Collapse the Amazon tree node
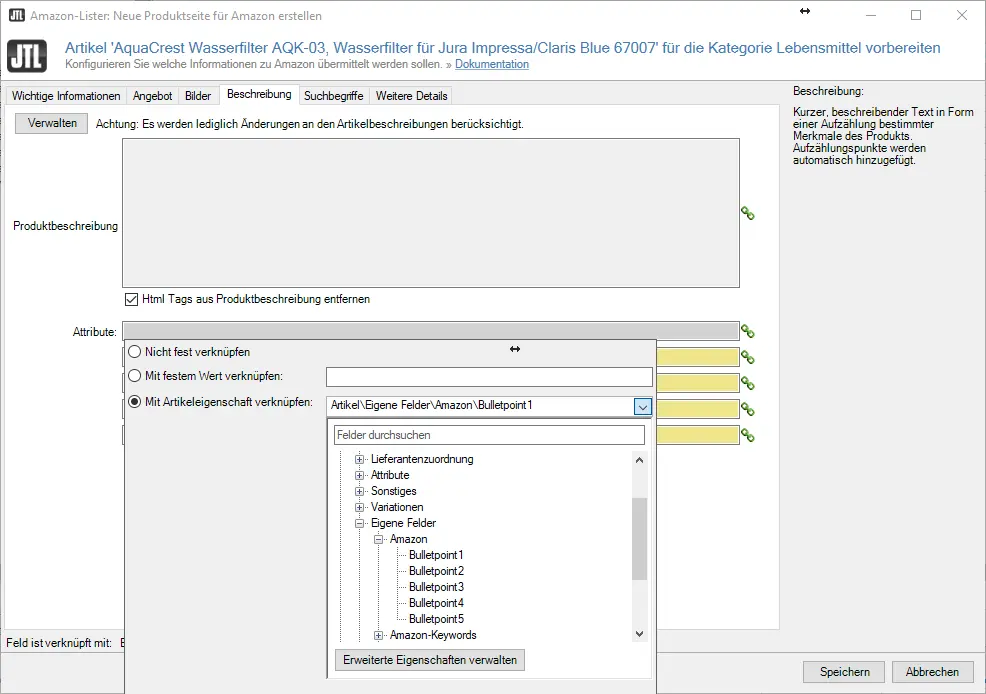 point(379,539)
